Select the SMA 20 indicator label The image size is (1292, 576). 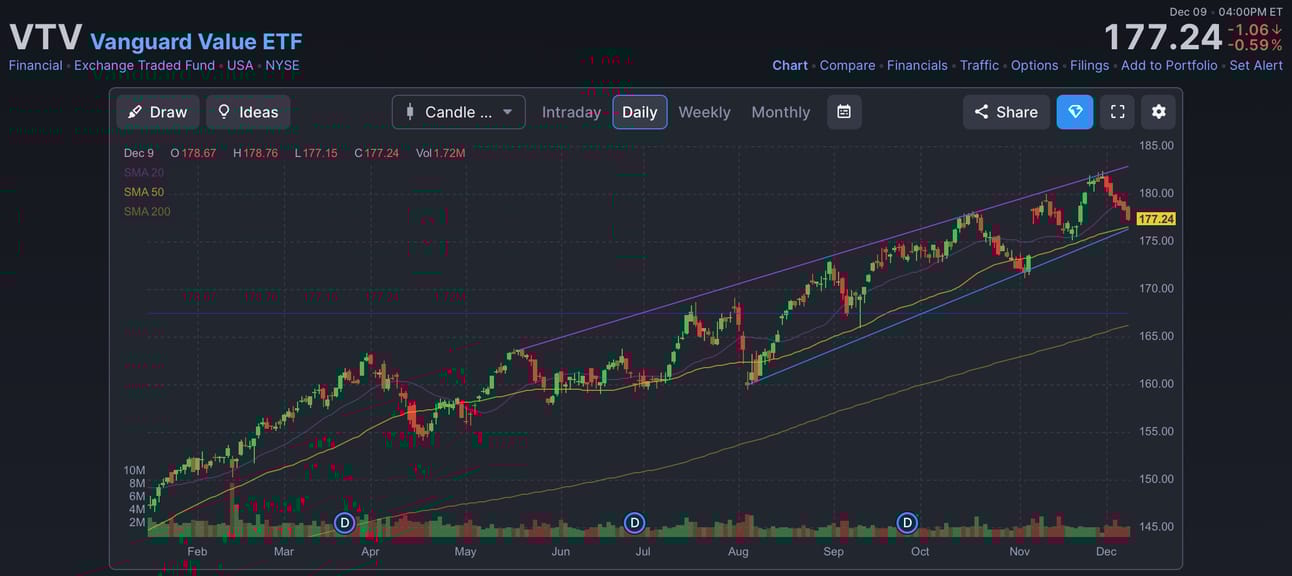(144, 172)
